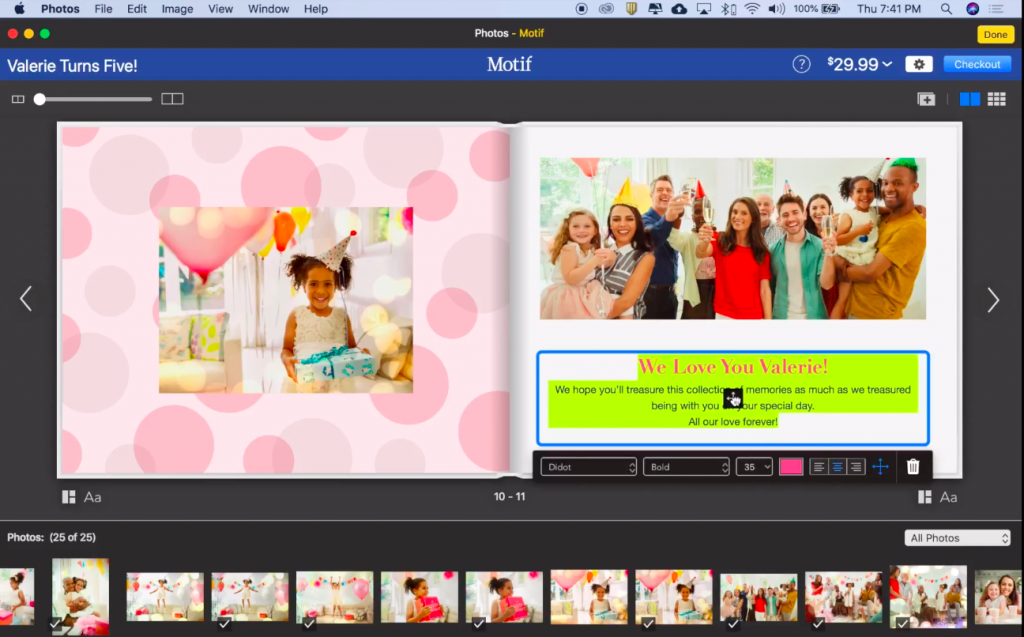Open the Edit menu
Image resolution: width=1024 pixels, height=637 pixels.
(136, 9)
